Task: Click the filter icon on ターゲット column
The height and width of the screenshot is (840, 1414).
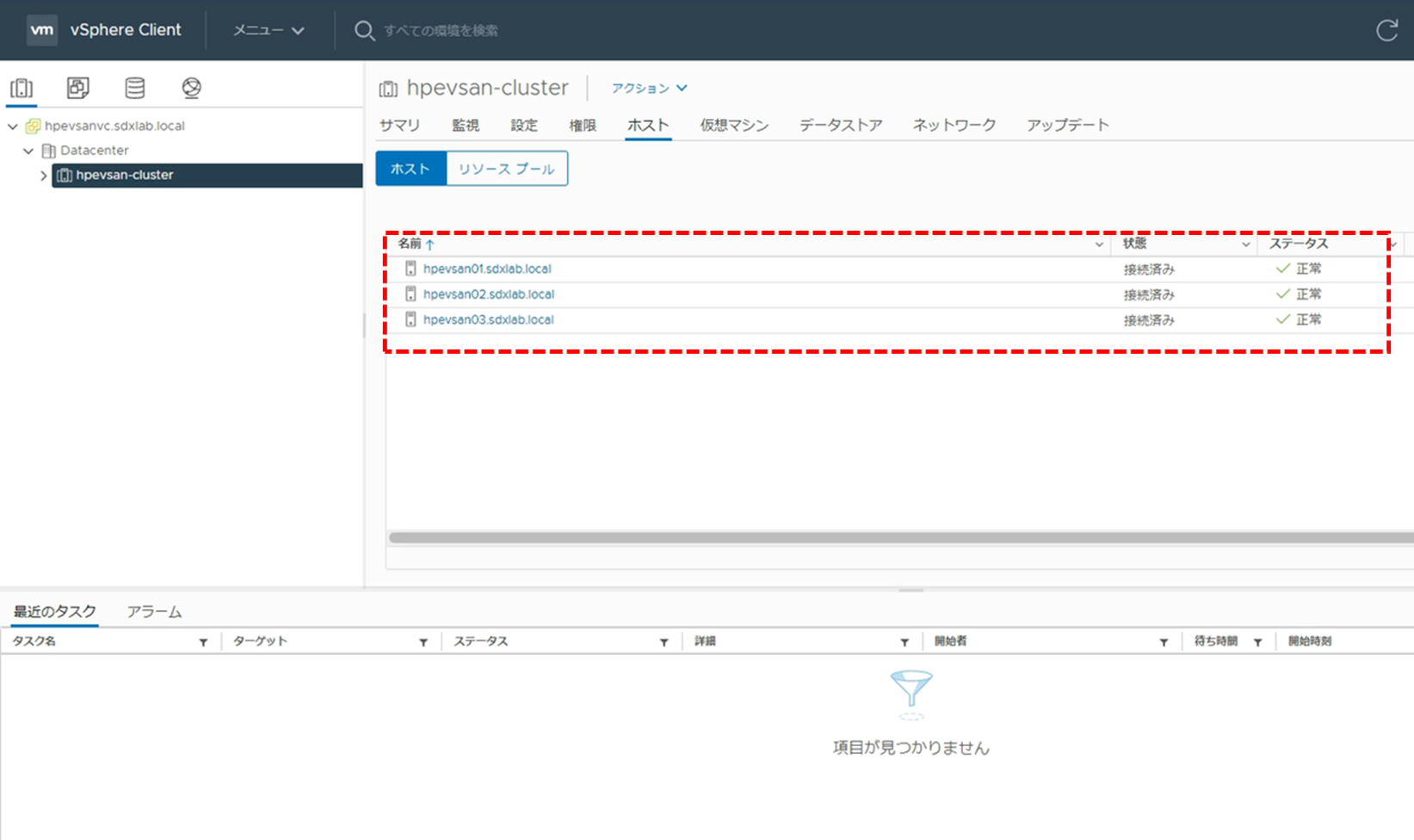Action: coord(423,642)
